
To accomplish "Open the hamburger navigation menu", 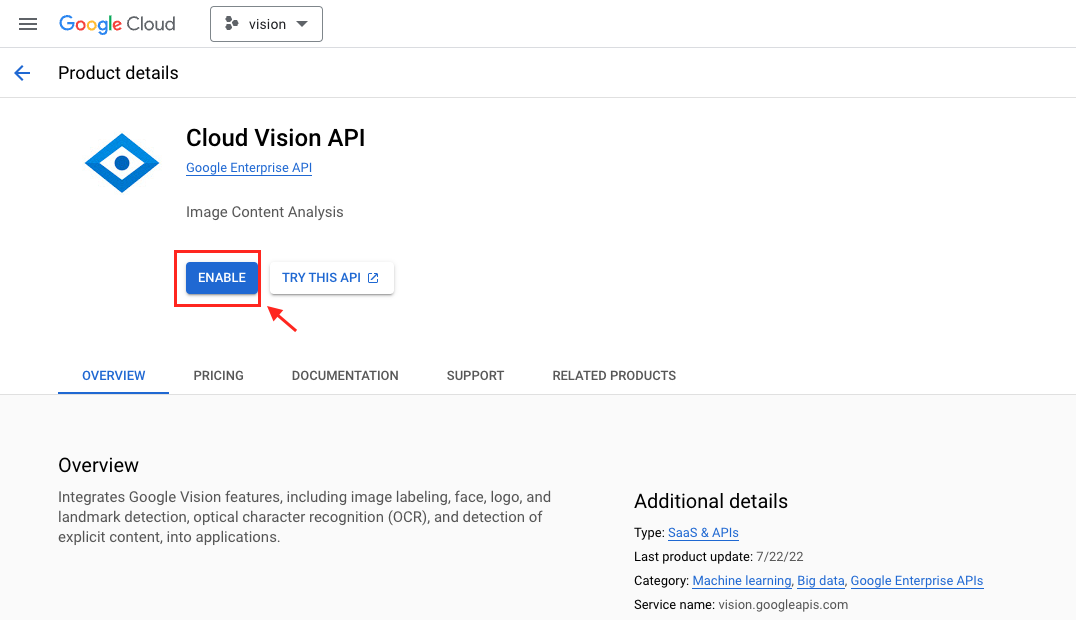I will pos(27,24).
